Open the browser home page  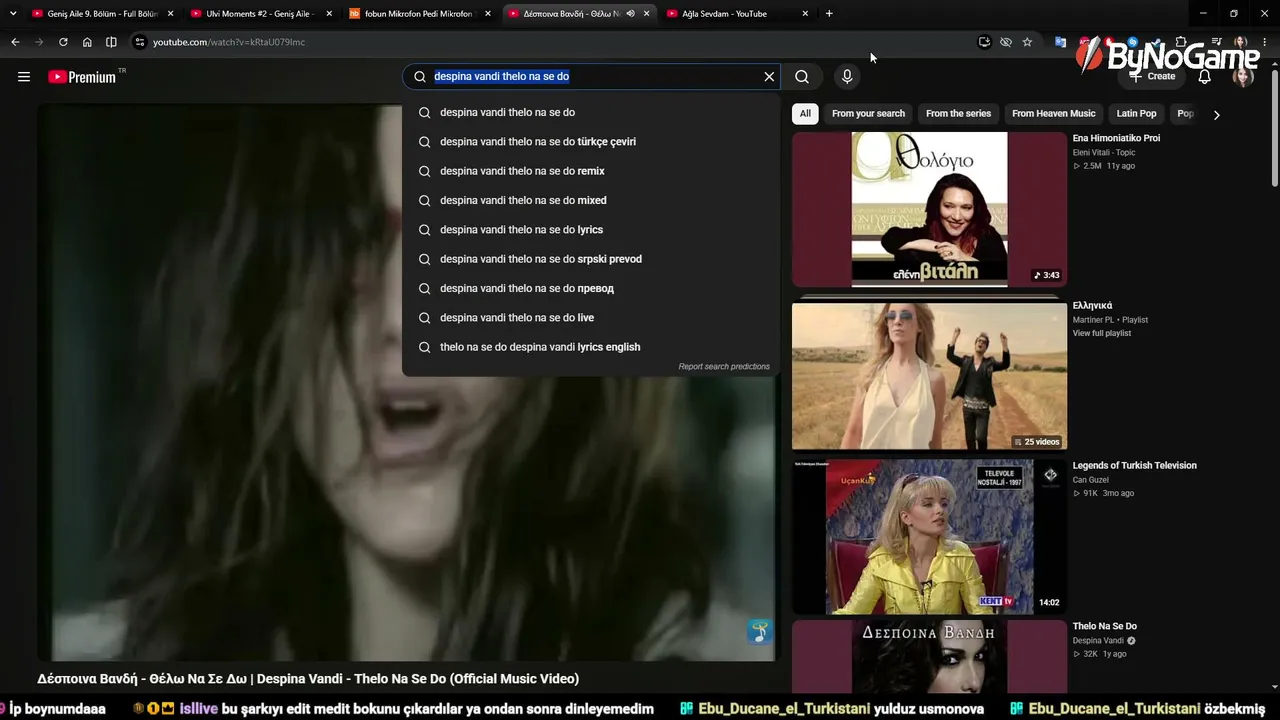pyautogui.click(x=87, y=42)
